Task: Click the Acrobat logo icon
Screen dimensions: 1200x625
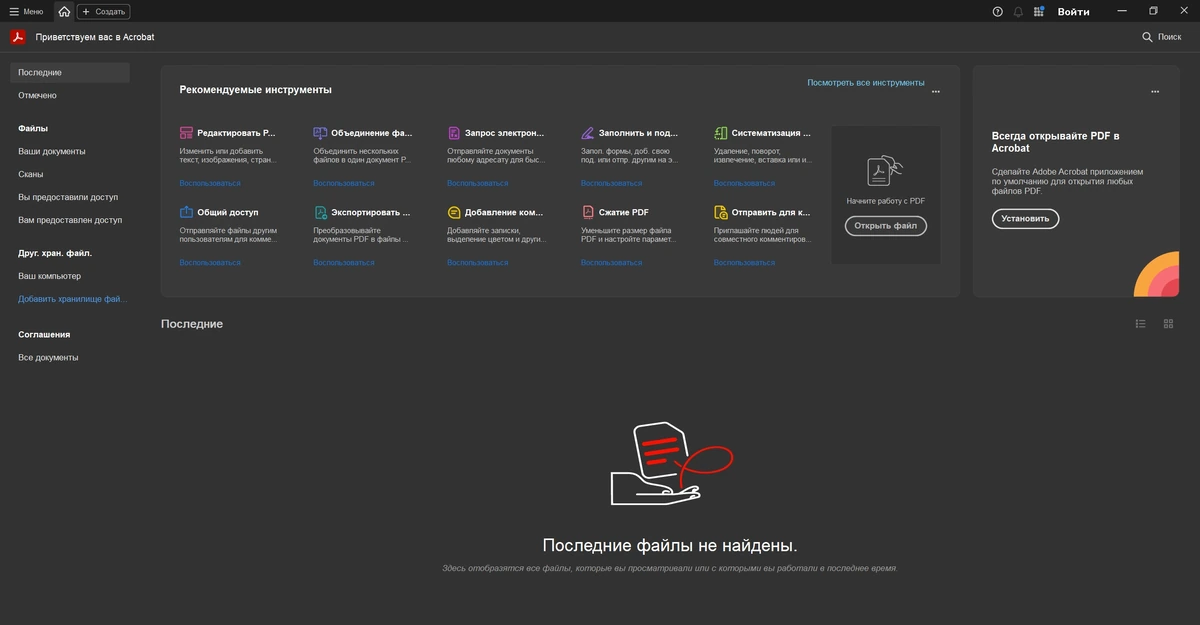Action: [x=18, y=37]
